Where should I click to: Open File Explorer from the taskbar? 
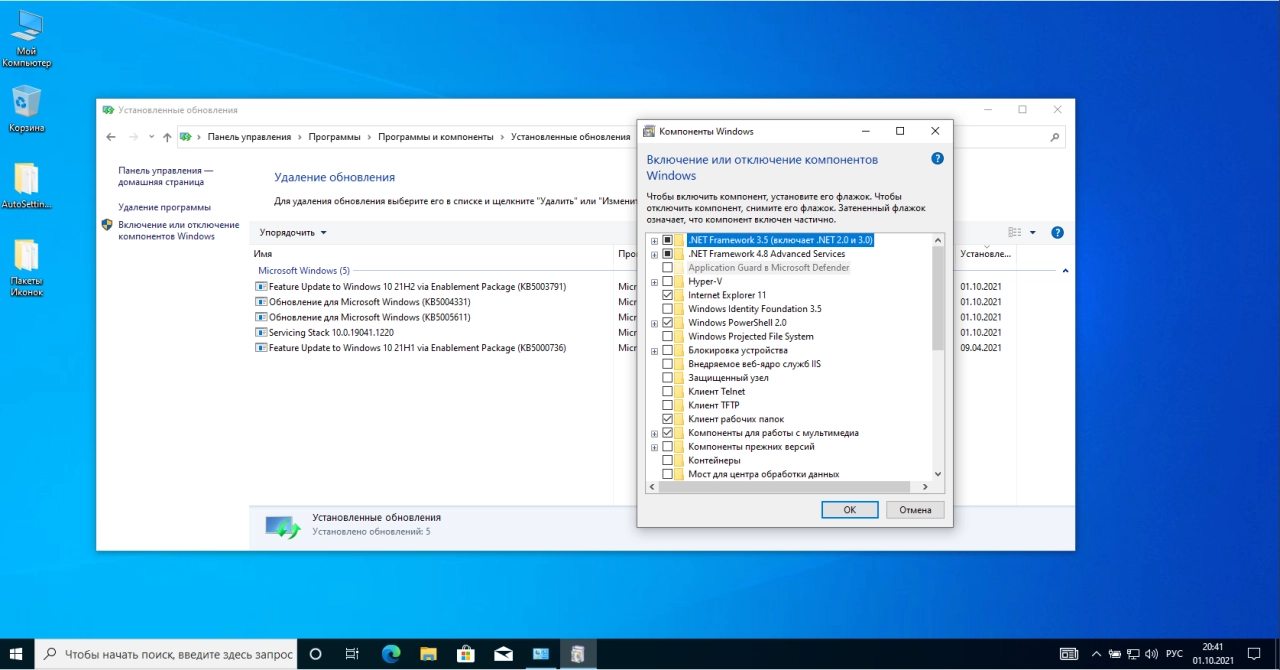coord(428,654)
